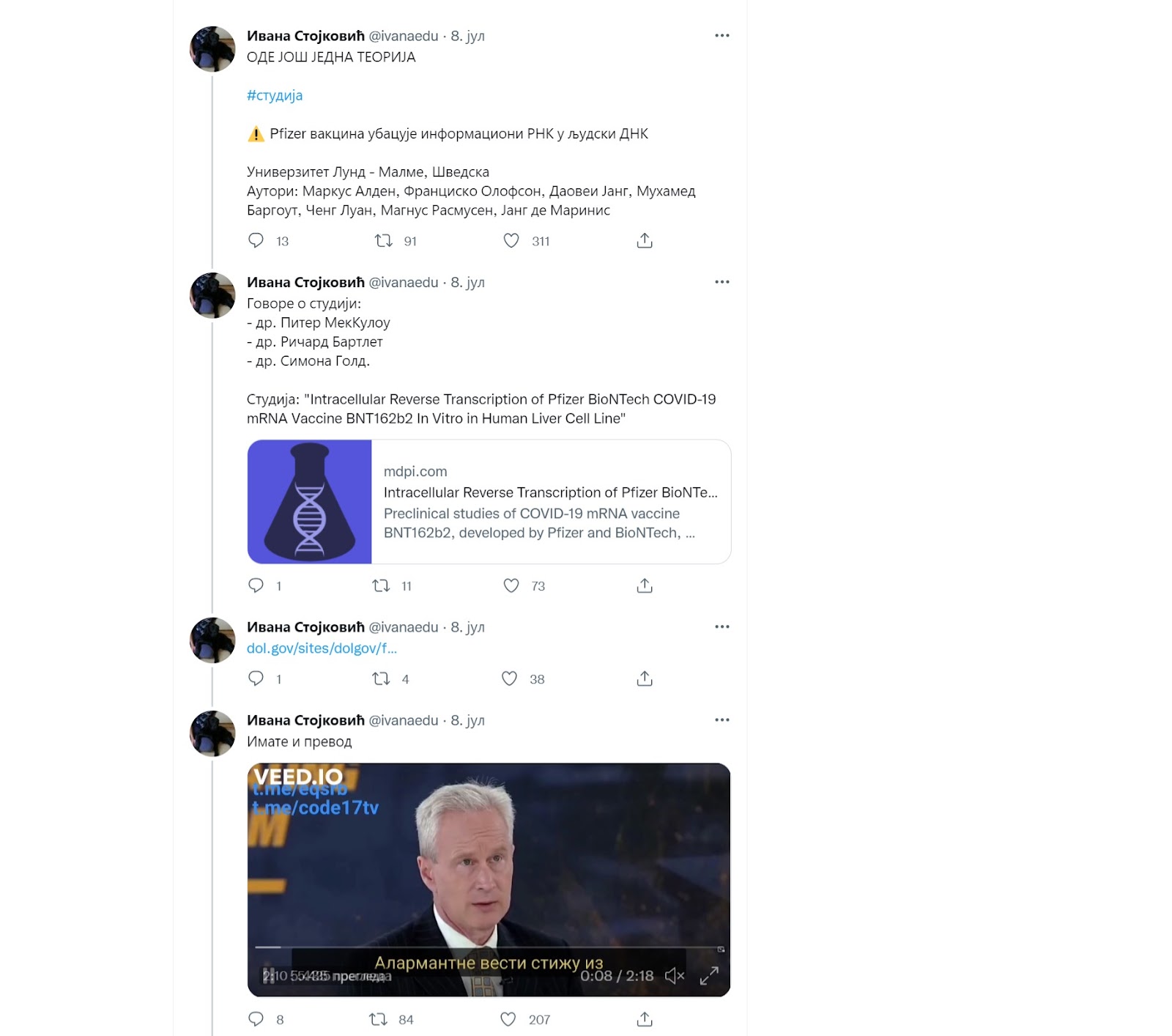The image size is (1172, 1036).
Task: Open the #студија hashtag
Action: click(x=275, y=95)
